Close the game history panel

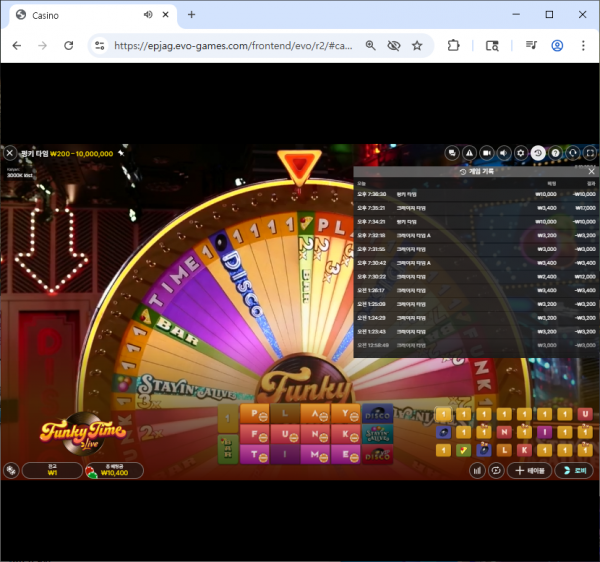(591, 171)
